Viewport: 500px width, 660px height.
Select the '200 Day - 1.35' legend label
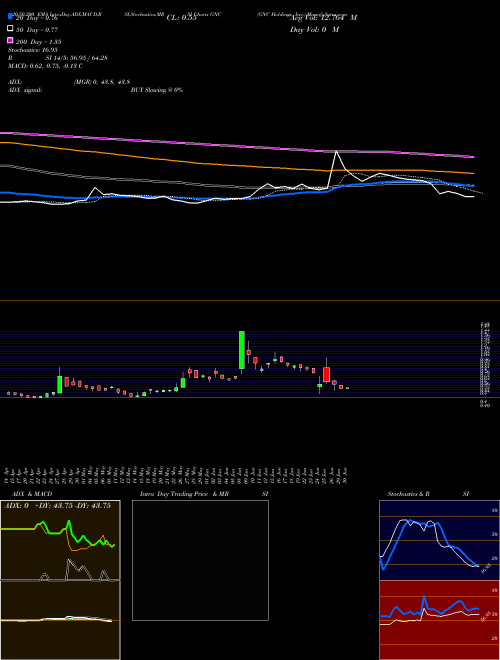pos(38,42)
